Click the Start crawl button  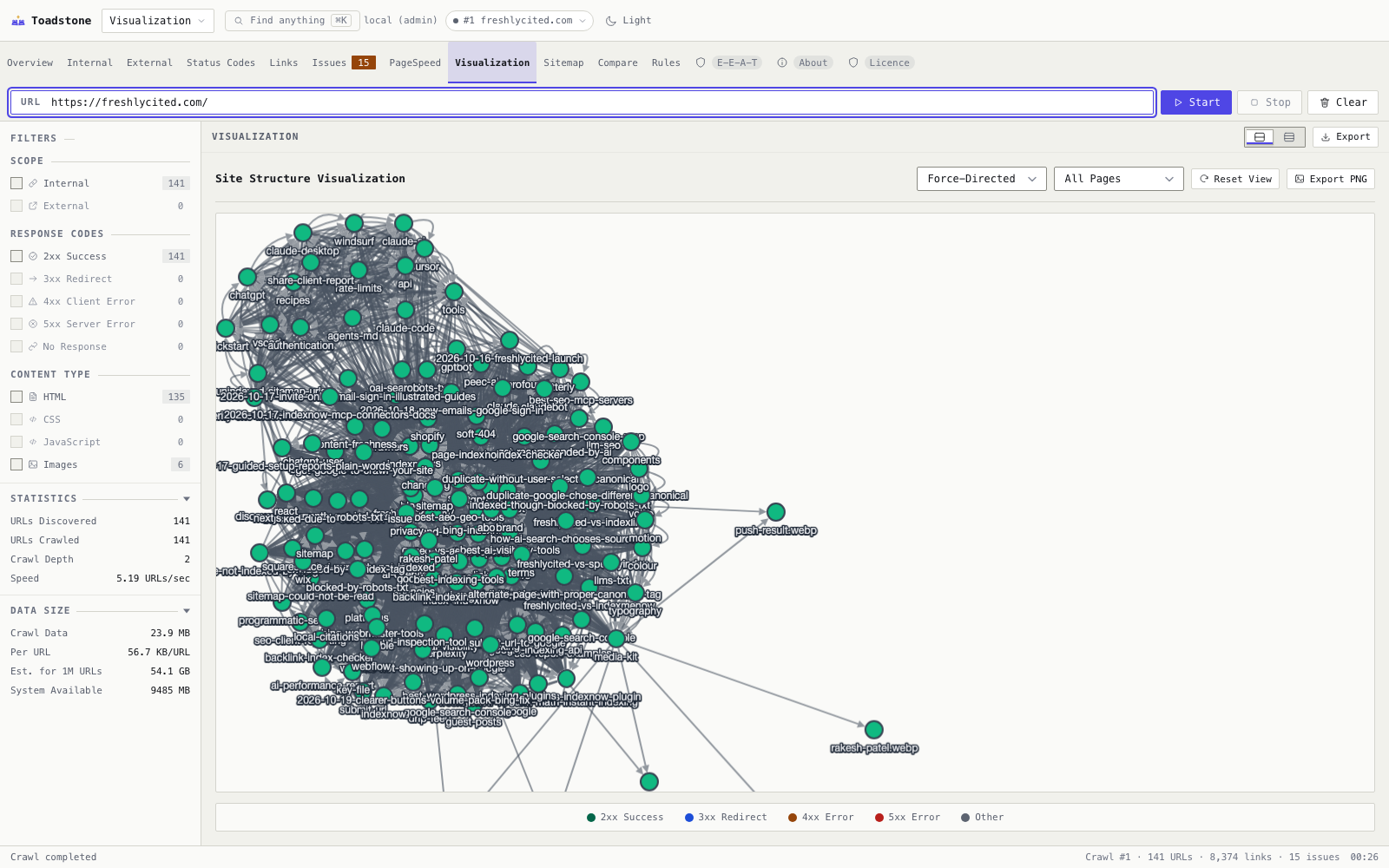pyautogui.click(x=1196, y=102)
